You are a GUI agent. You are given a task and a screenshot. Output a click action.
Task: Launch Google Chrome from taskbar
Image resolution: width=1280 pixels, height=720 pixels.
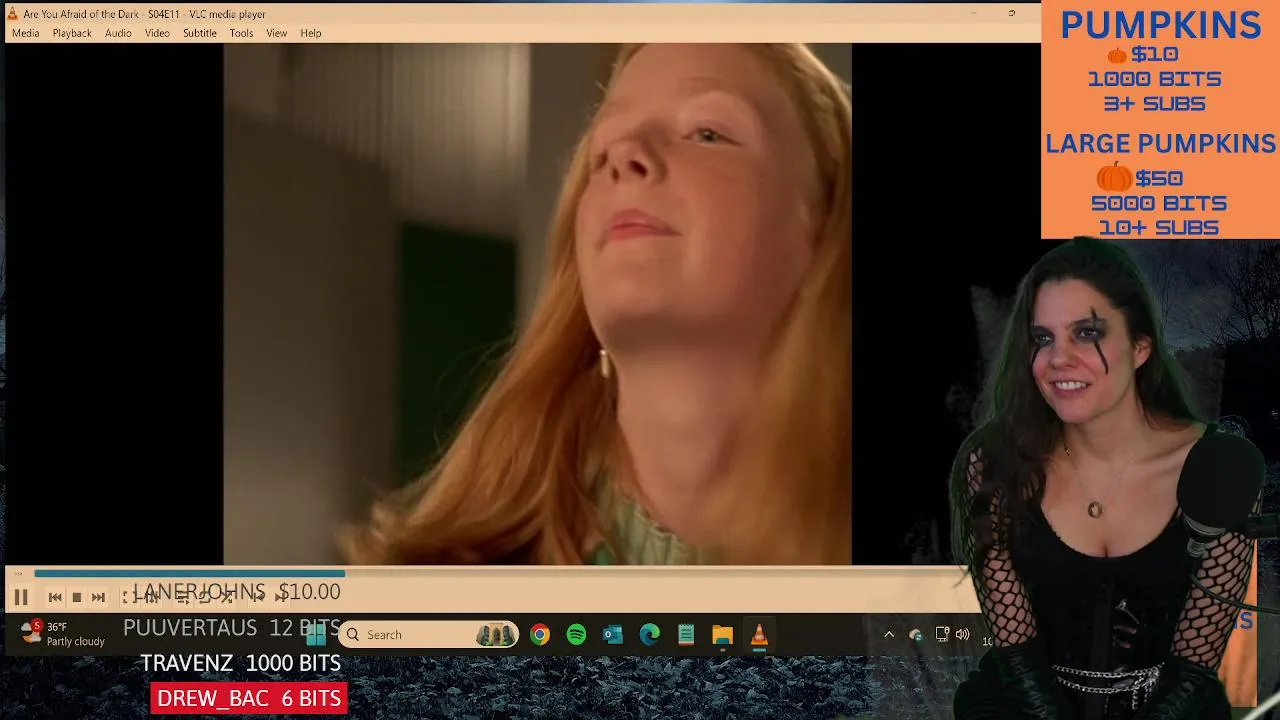pyautogui.click(x=540, y=634)
